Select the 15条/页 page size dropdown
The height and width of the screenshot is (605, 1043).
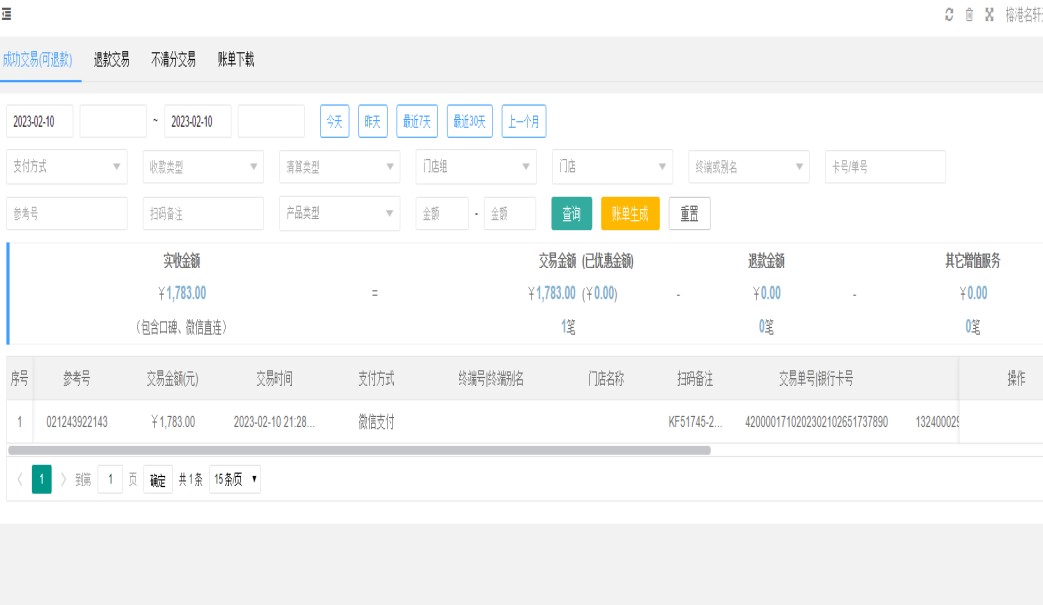235,480
